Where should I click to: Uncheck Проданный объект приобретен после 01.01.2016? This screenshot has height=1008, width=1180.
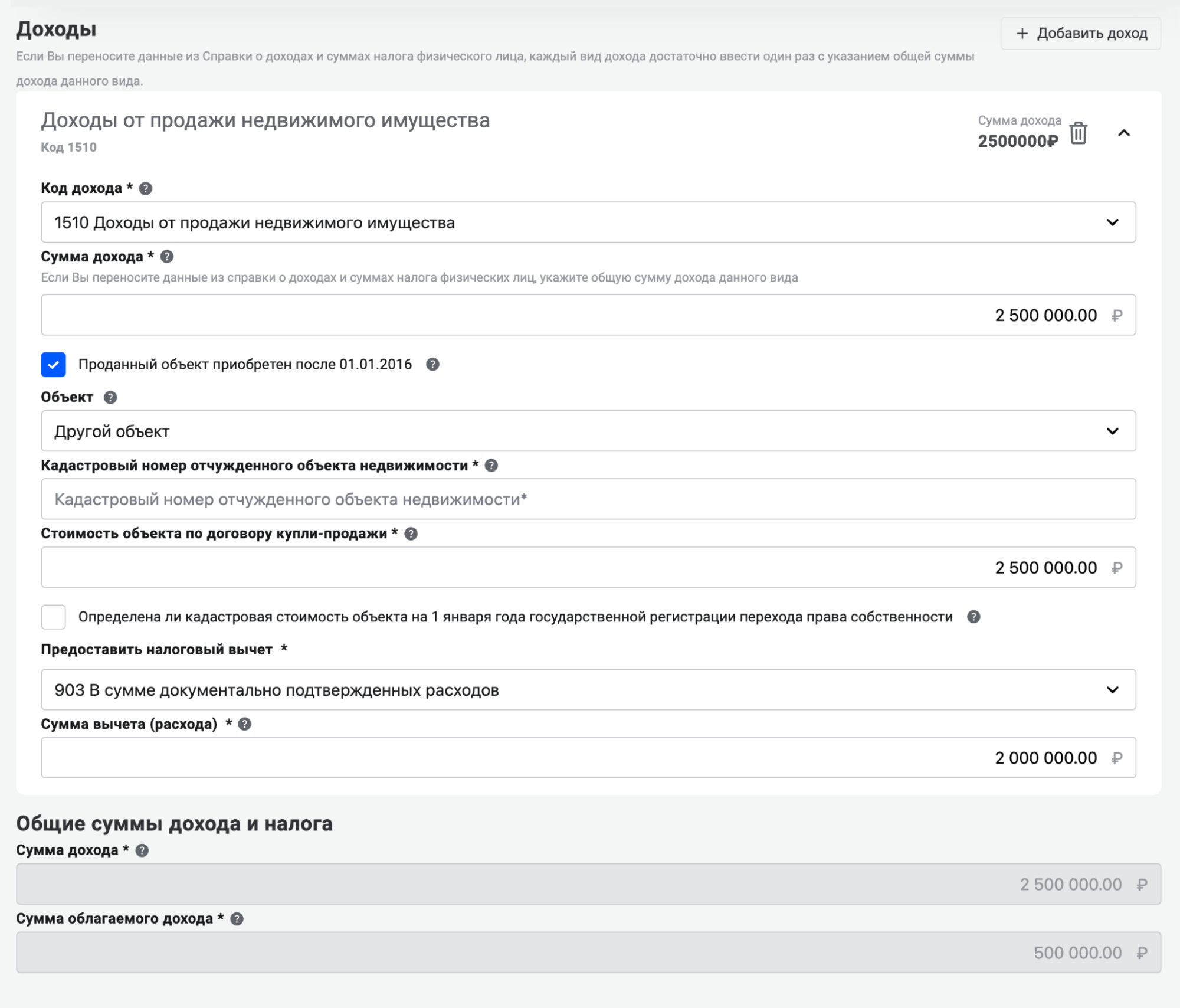[53, 364]
